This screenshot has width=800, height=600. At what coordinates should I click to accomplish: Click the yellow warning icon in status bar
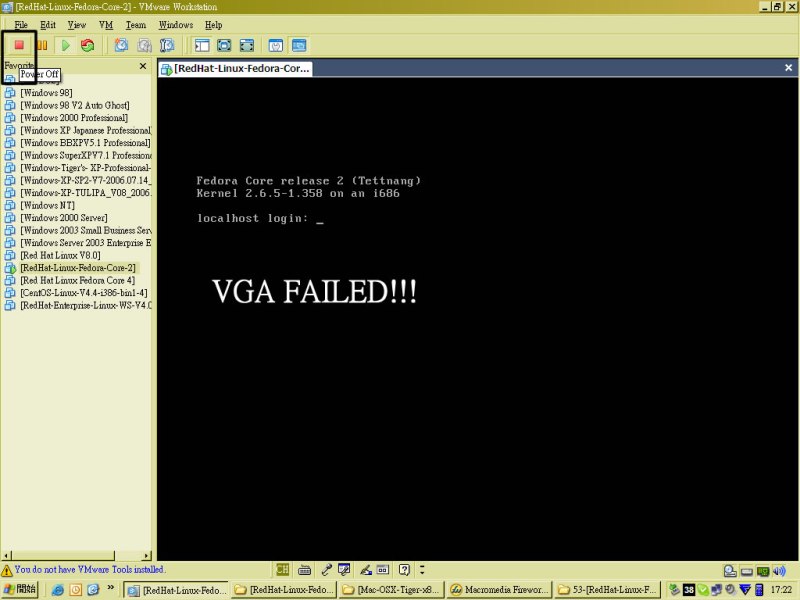click(7, 570)
